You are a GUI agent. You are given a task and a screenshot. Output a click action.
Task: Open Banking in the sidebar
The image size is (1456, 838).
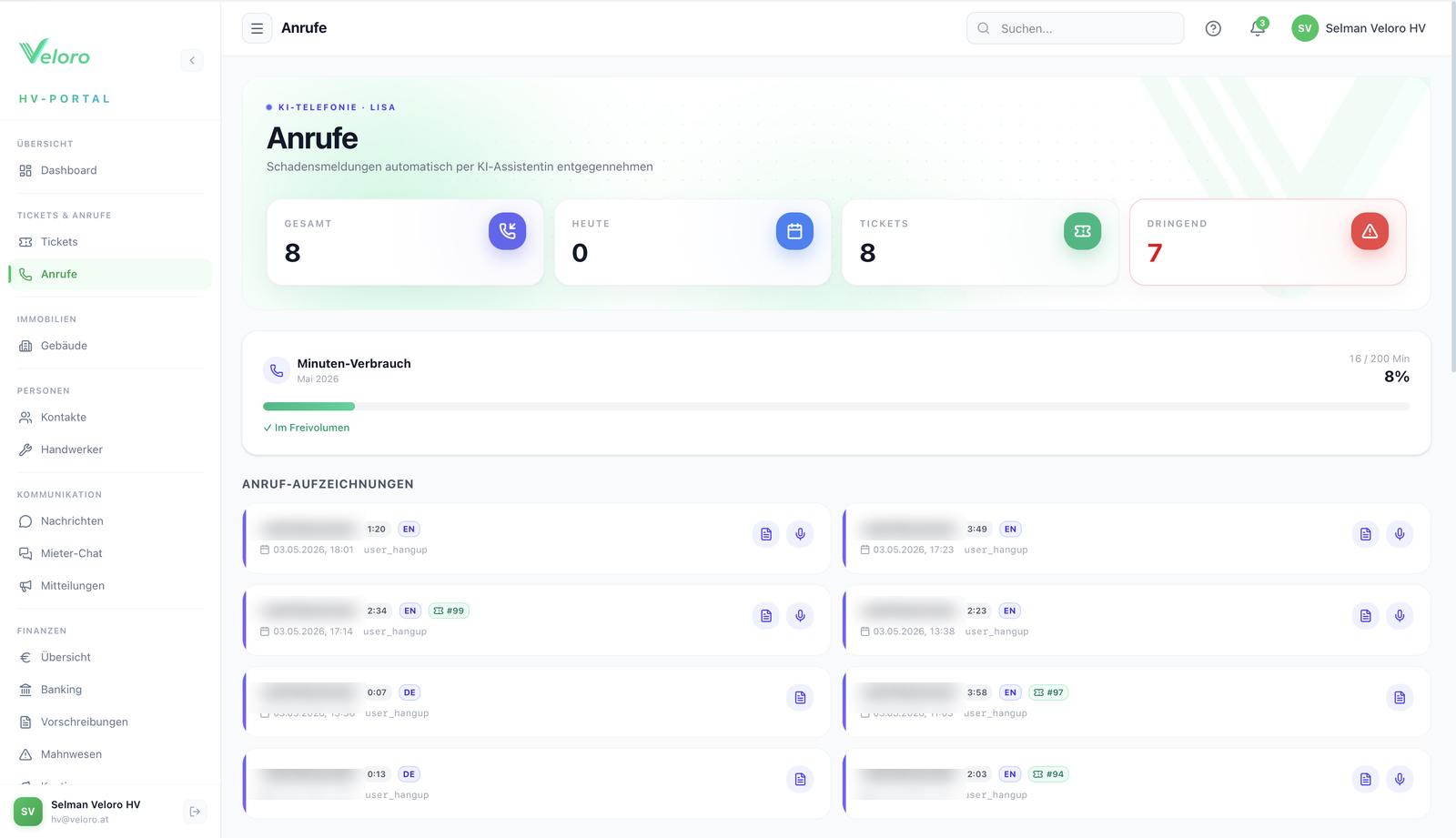click(109, 690)
